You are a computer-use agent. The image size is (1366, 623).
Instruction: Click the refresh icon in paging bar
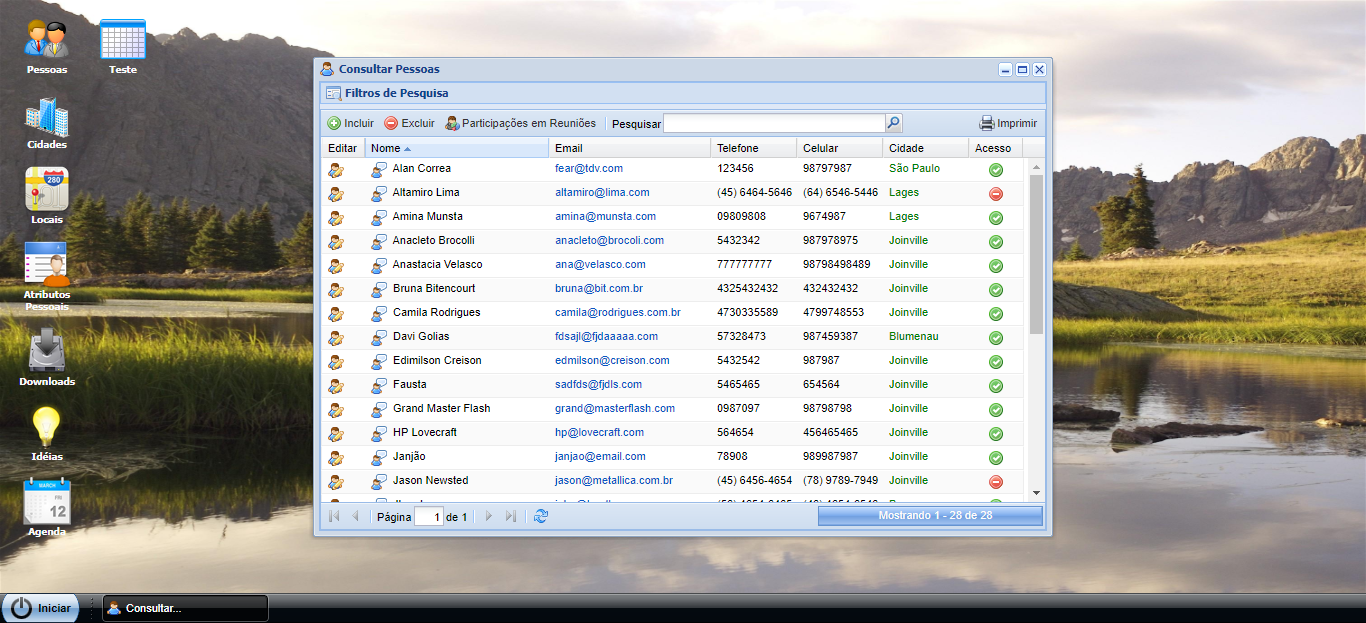tap(541, 516)
